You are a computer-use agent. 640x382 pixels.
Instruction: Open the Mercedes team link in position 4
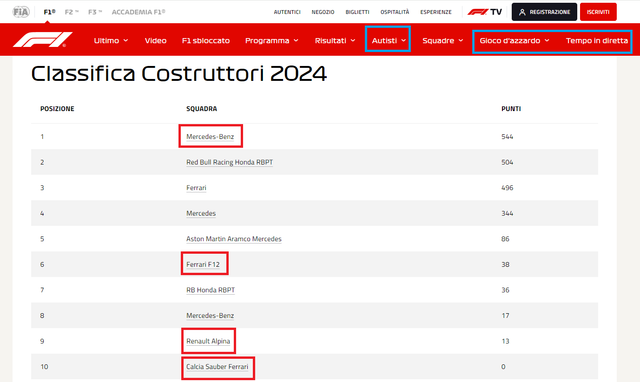coord(201,213)
